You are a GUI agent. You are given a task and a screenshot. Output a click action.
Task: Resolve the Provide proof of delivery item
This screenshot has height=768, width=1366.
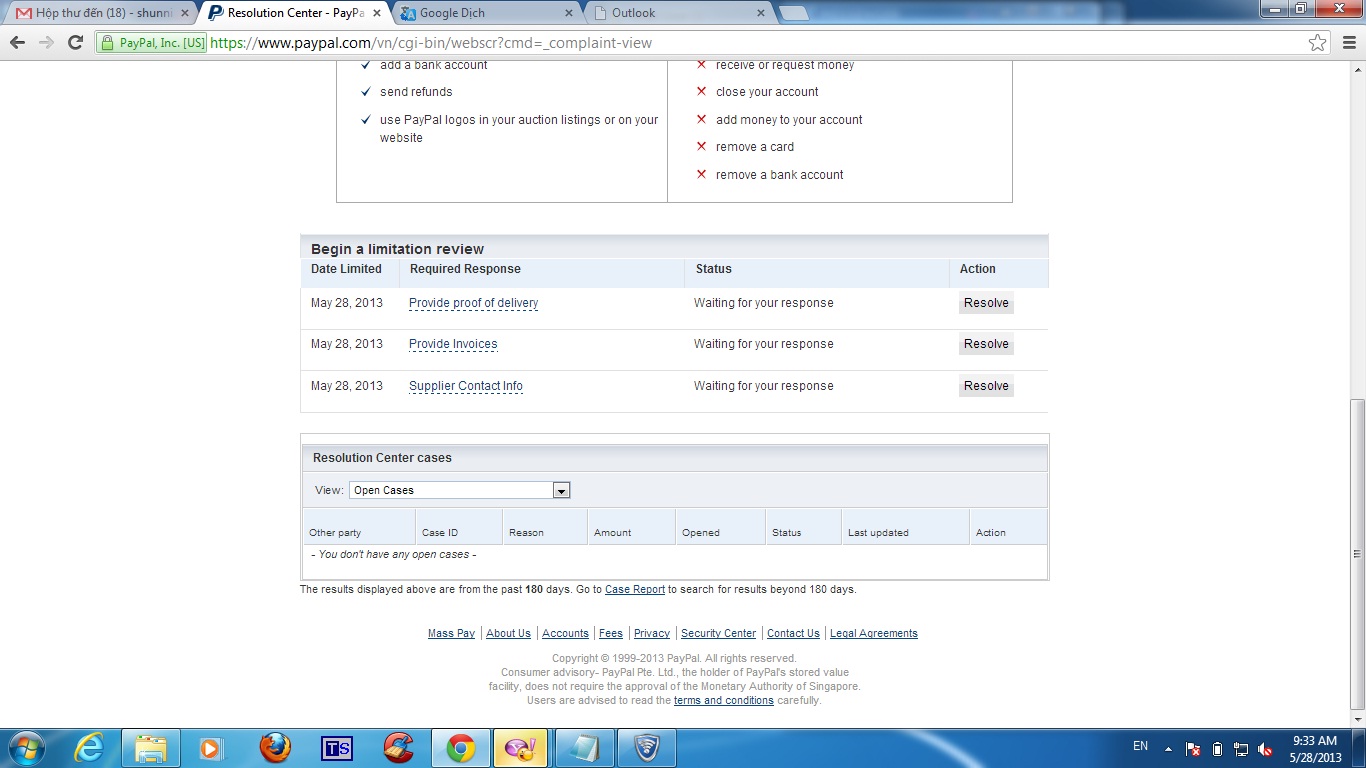pyautogui.click(x=986, y=303)
